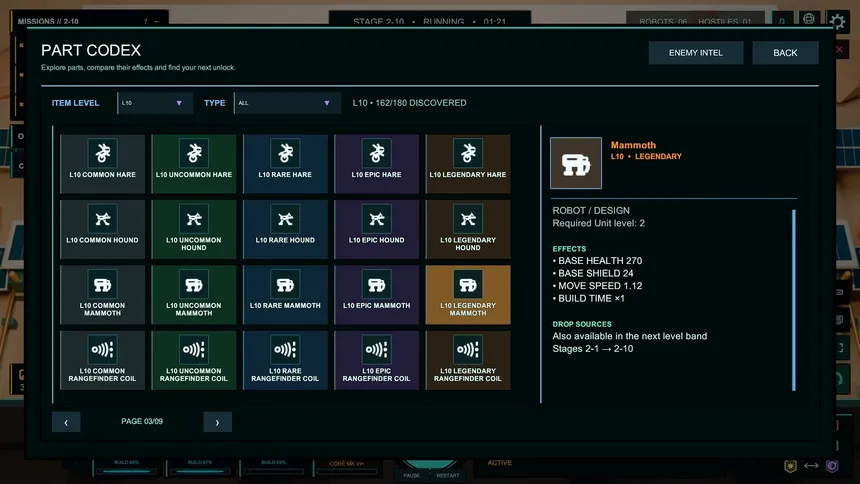Select the L10 Epic Mammoth card
Image resolution: width=860 pixels, height=484 pixels.
[x=376, y=295]
